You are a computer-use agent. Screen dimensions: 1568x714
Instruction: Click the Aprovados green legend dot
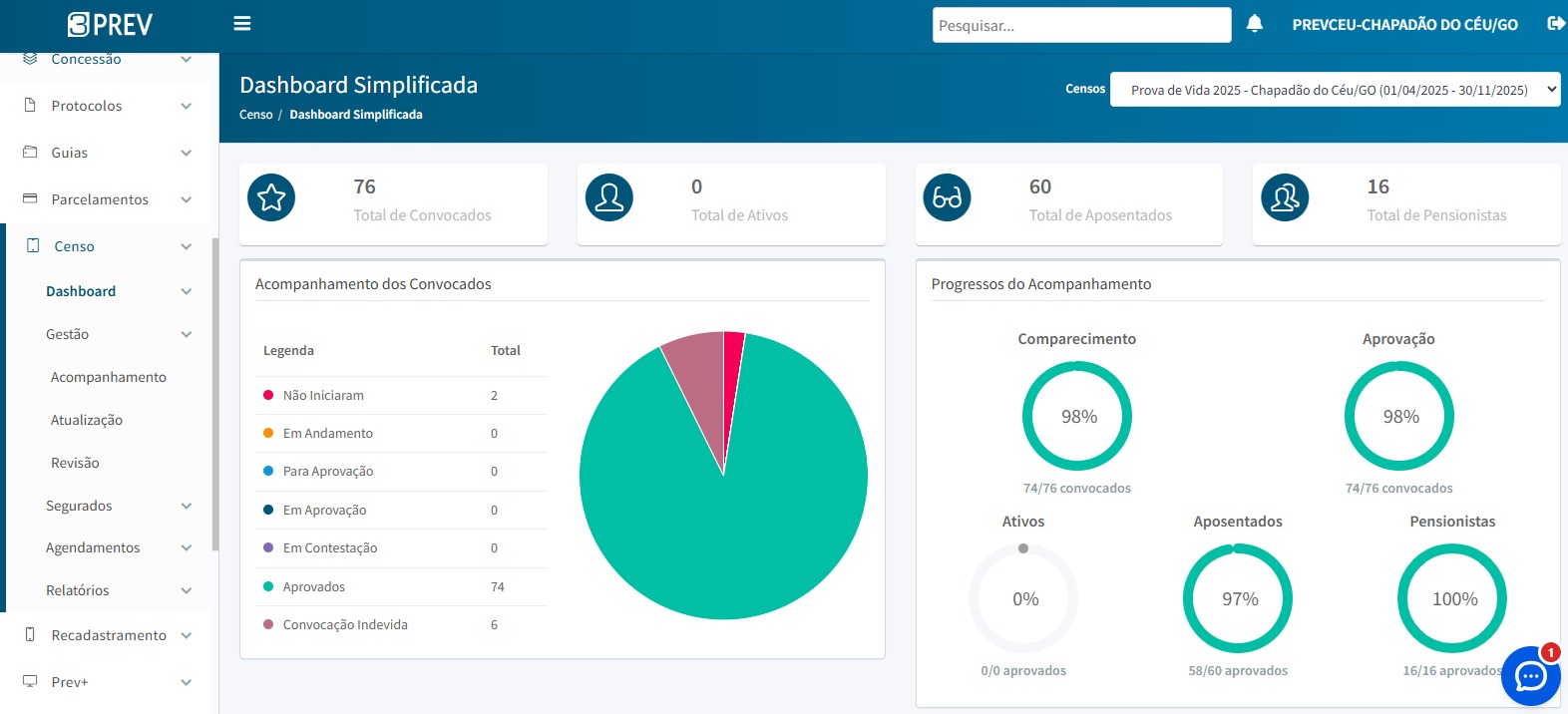(x=268, y=586)
